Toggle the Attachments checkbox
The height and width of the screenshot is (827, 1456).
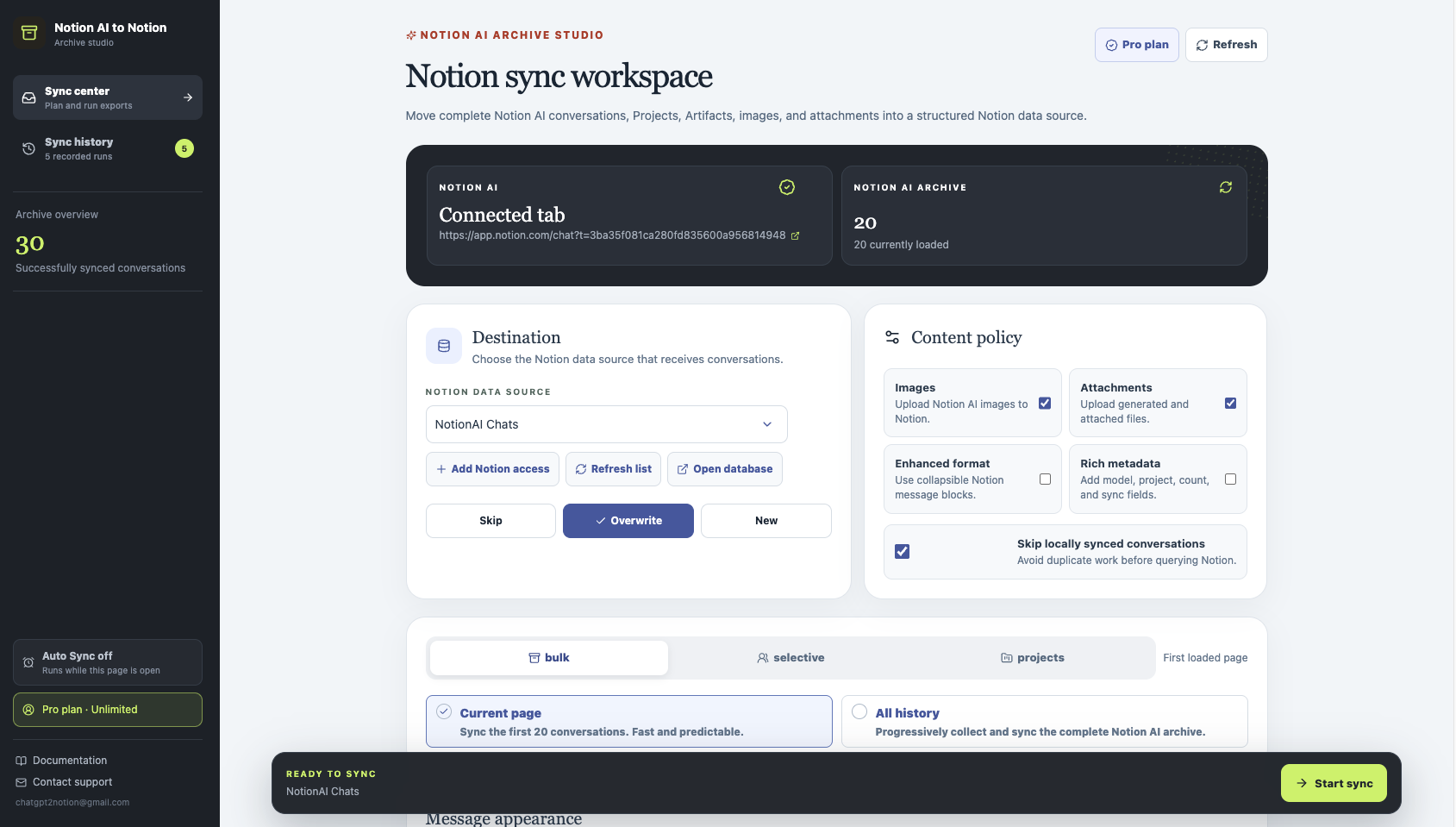click(1230, 404)
